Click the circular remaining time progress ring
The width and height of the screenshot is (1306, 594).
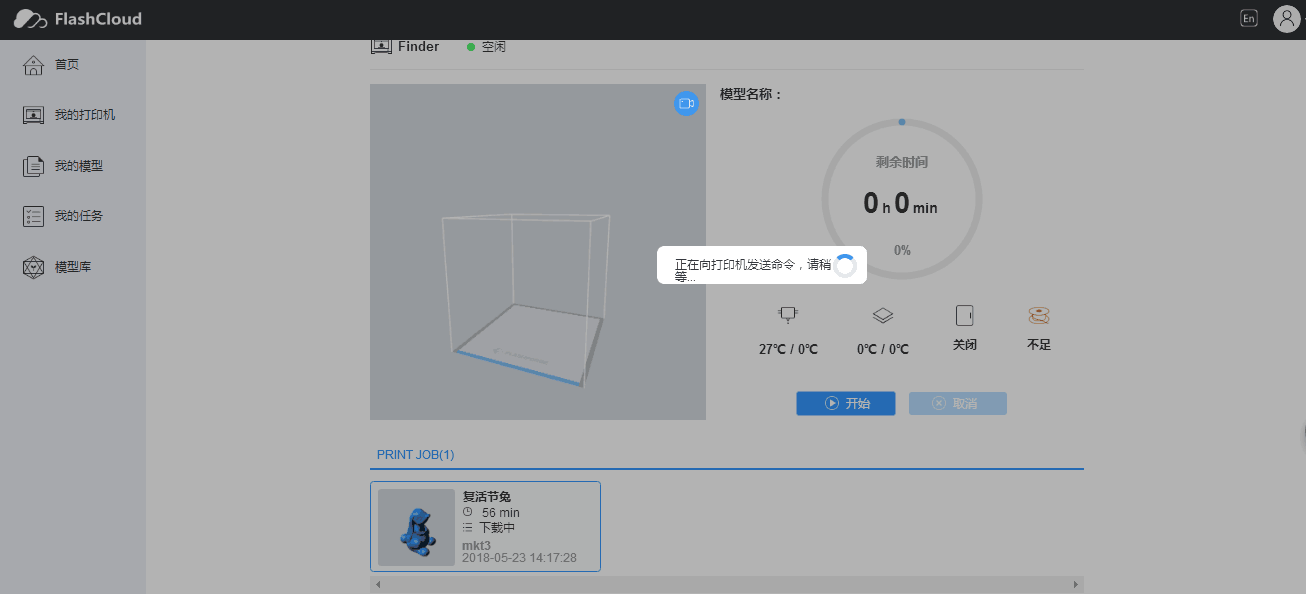coord(902,199)
